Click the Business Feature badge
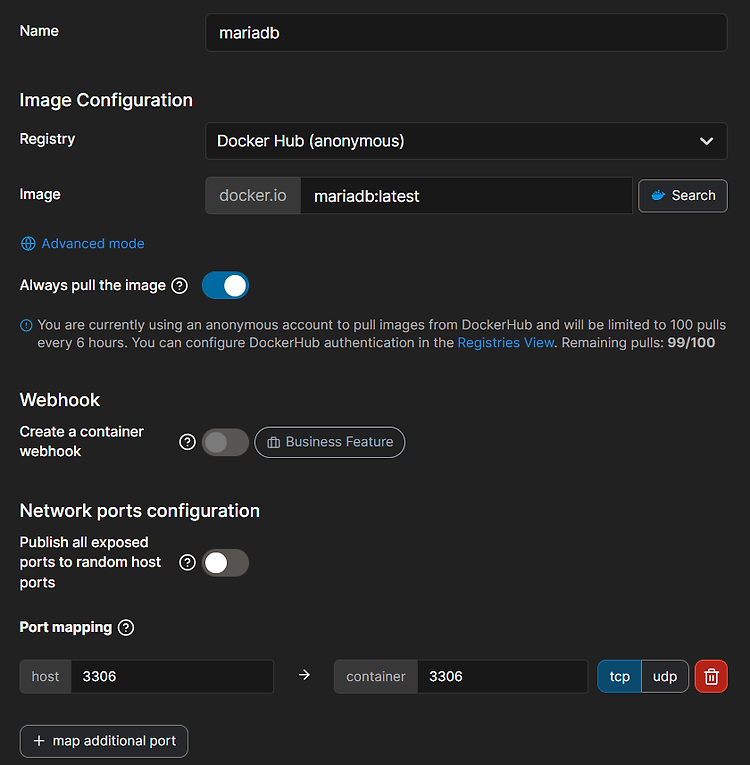The image size is (750, 765). tap(330, 442)
